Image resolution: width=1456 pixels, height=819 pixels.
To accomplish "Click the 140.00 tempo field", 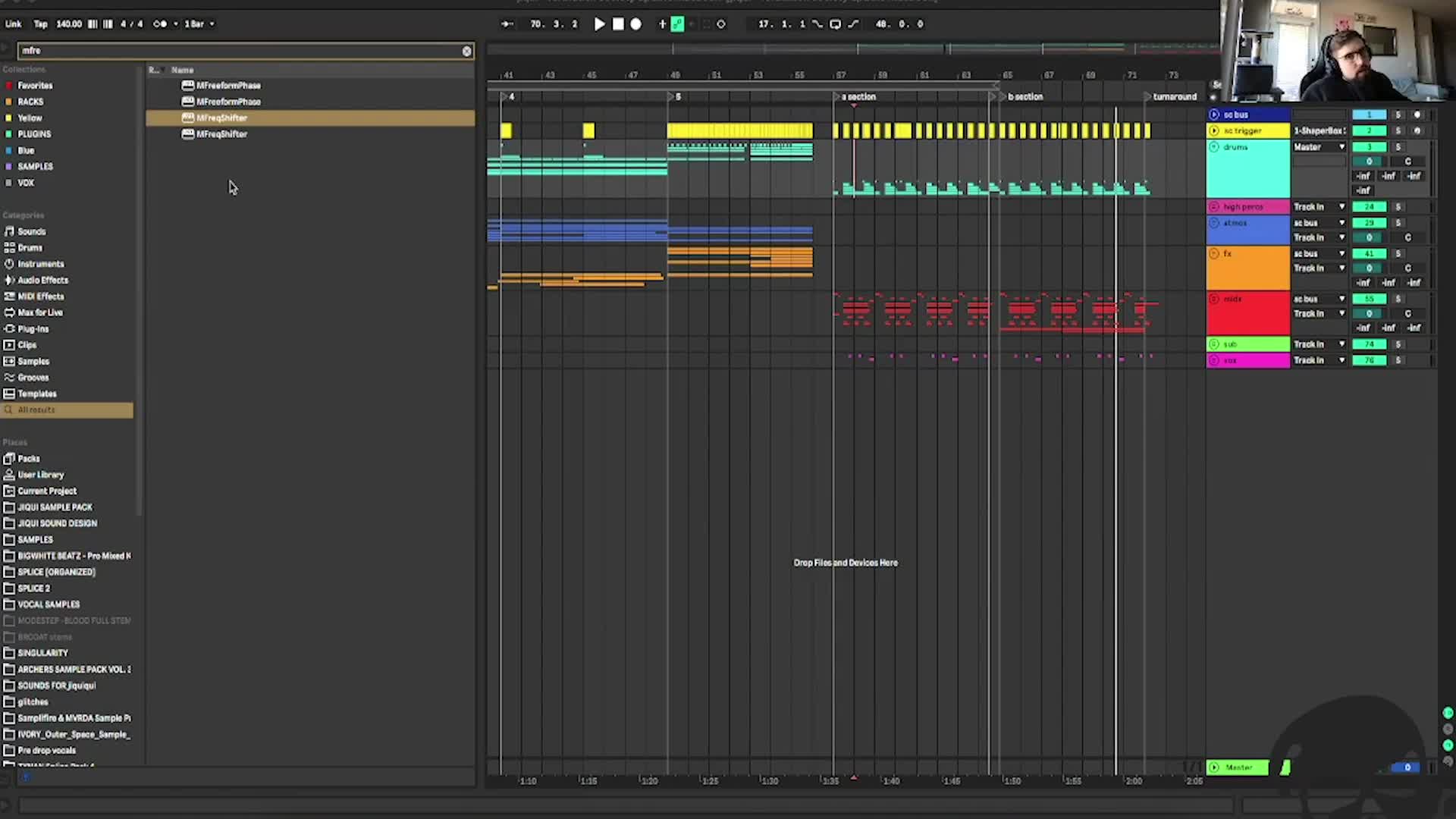I will [x=68, y=24].
